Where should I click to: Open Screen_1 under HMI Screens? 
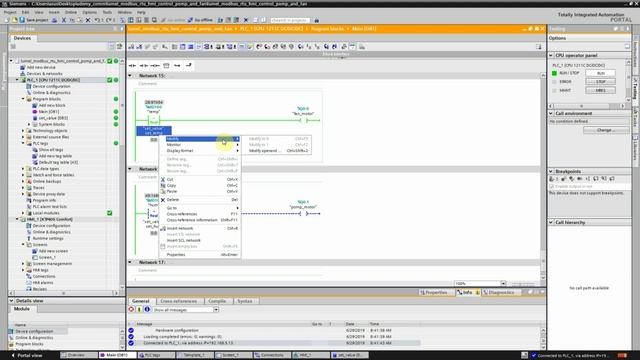click(47, 258)
